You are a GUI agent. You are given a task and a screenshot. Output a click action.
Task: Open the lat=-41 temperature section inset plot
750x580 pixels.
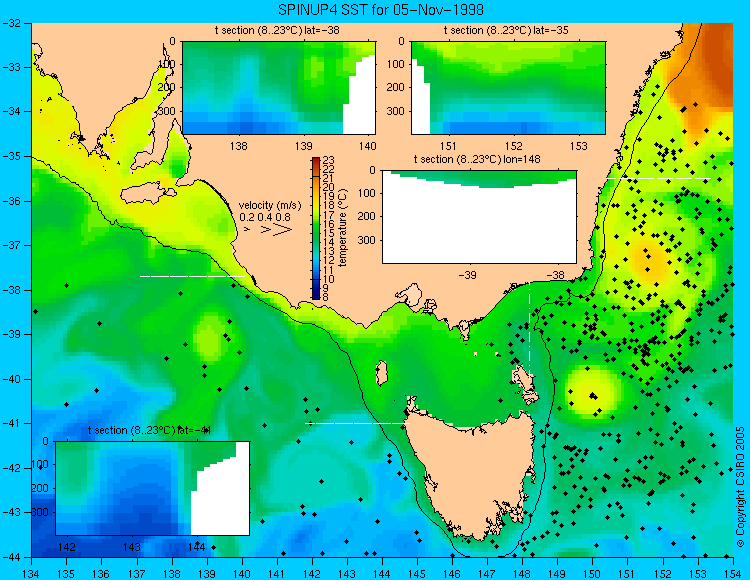tap(153, 488)
